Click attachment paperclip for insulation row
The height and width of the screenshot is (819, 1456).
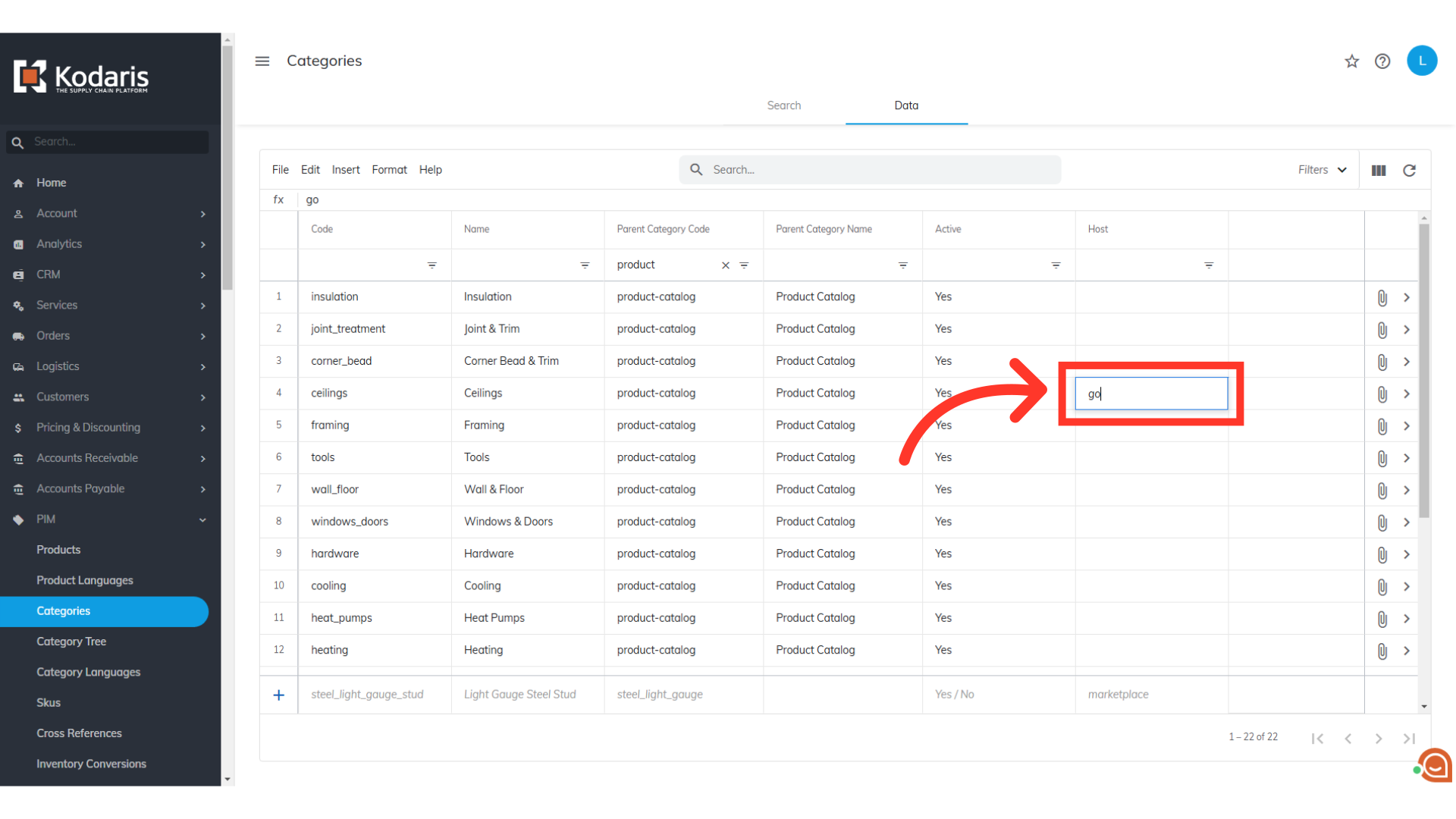(x=1382, y=298)
